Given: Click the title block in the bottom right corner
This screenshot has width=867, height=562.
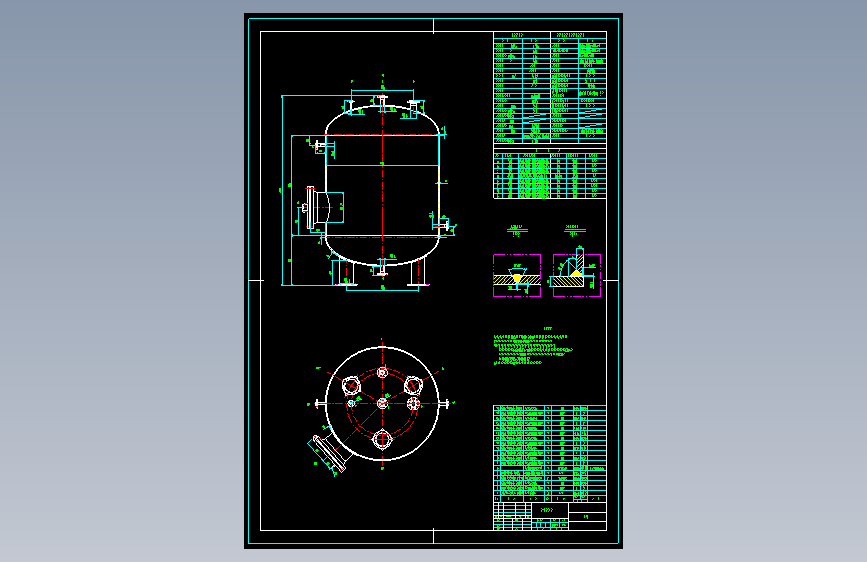Looking at the screenshot, I should 550,516.
